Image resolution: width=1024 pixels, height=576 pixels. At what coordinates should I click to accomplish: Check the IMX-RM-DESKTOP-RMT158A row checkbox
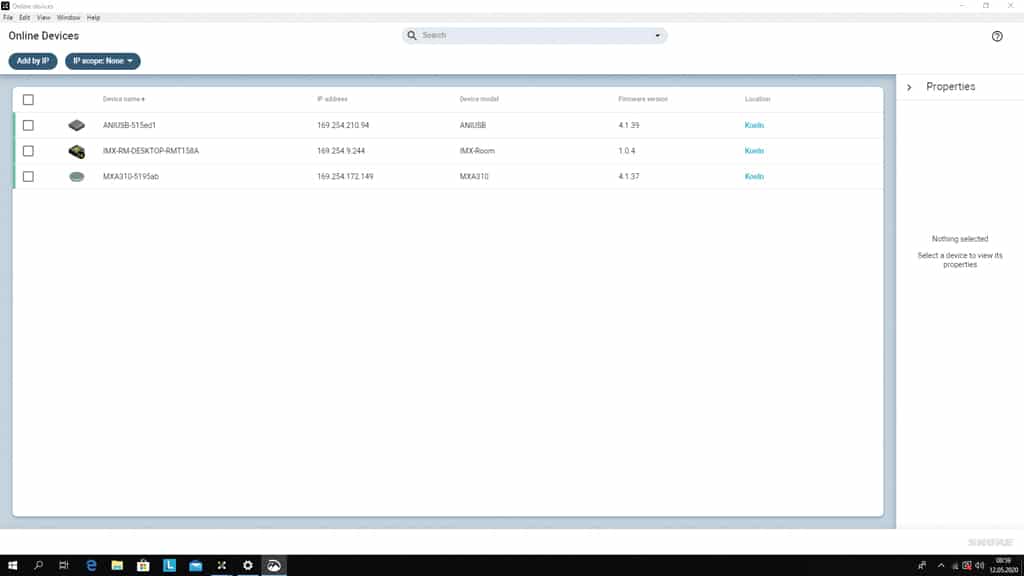click(28, 151)
